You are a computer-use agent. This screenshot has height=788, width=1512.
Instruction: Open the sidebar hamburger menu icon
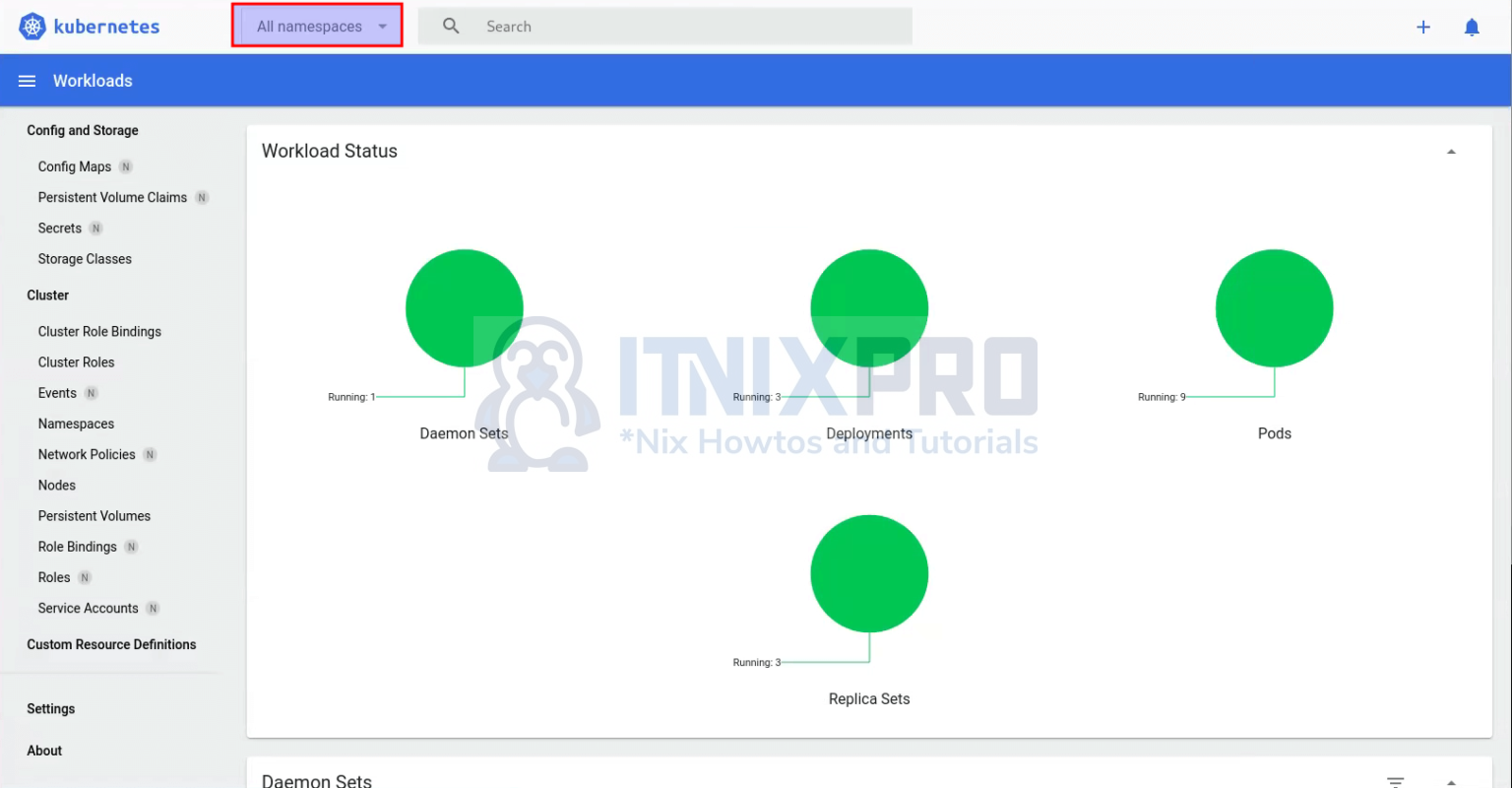[x=27, y=81]
